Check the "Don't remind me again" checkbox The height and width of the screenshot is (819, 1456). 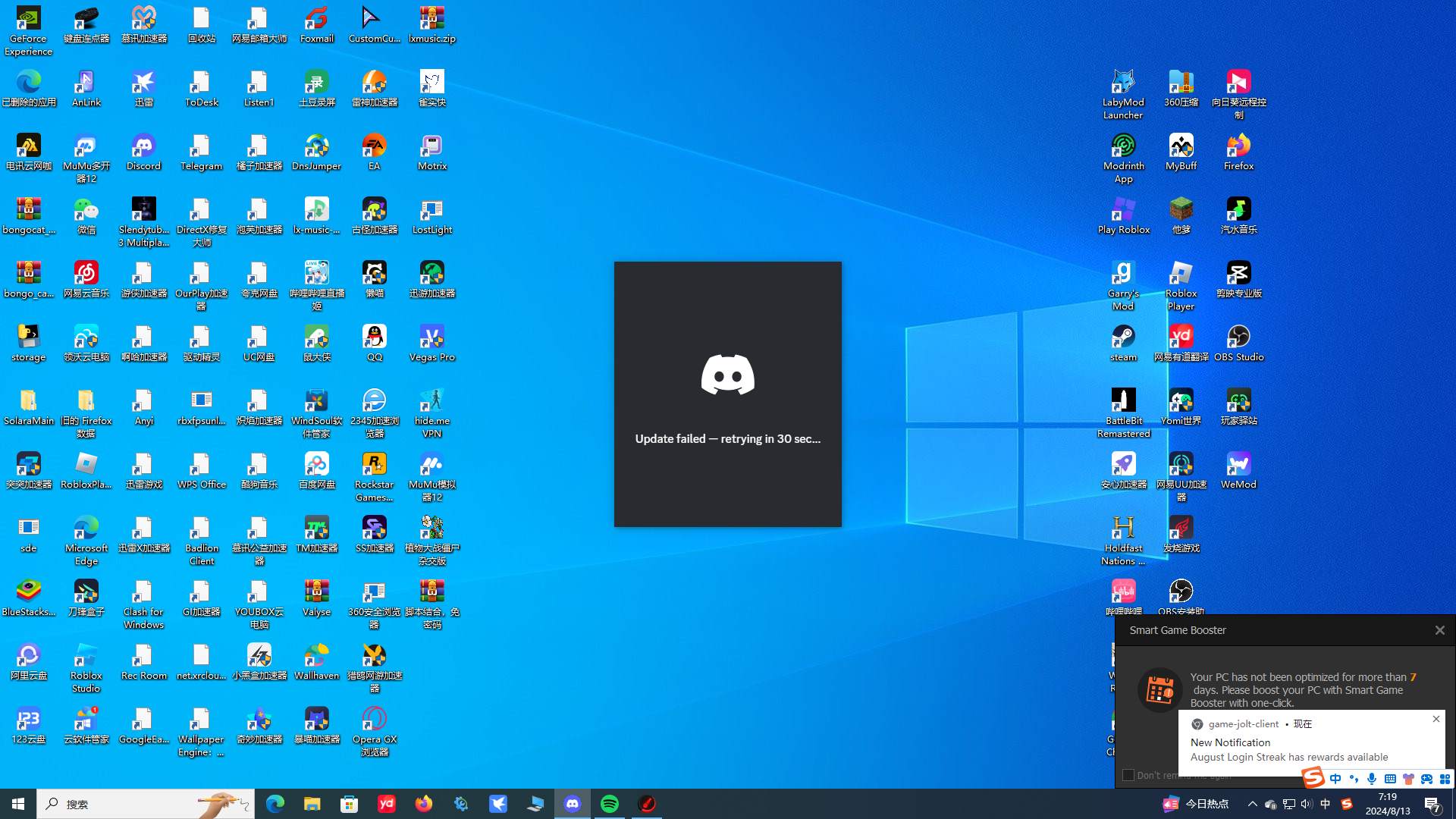click(x=1128, y=775)
